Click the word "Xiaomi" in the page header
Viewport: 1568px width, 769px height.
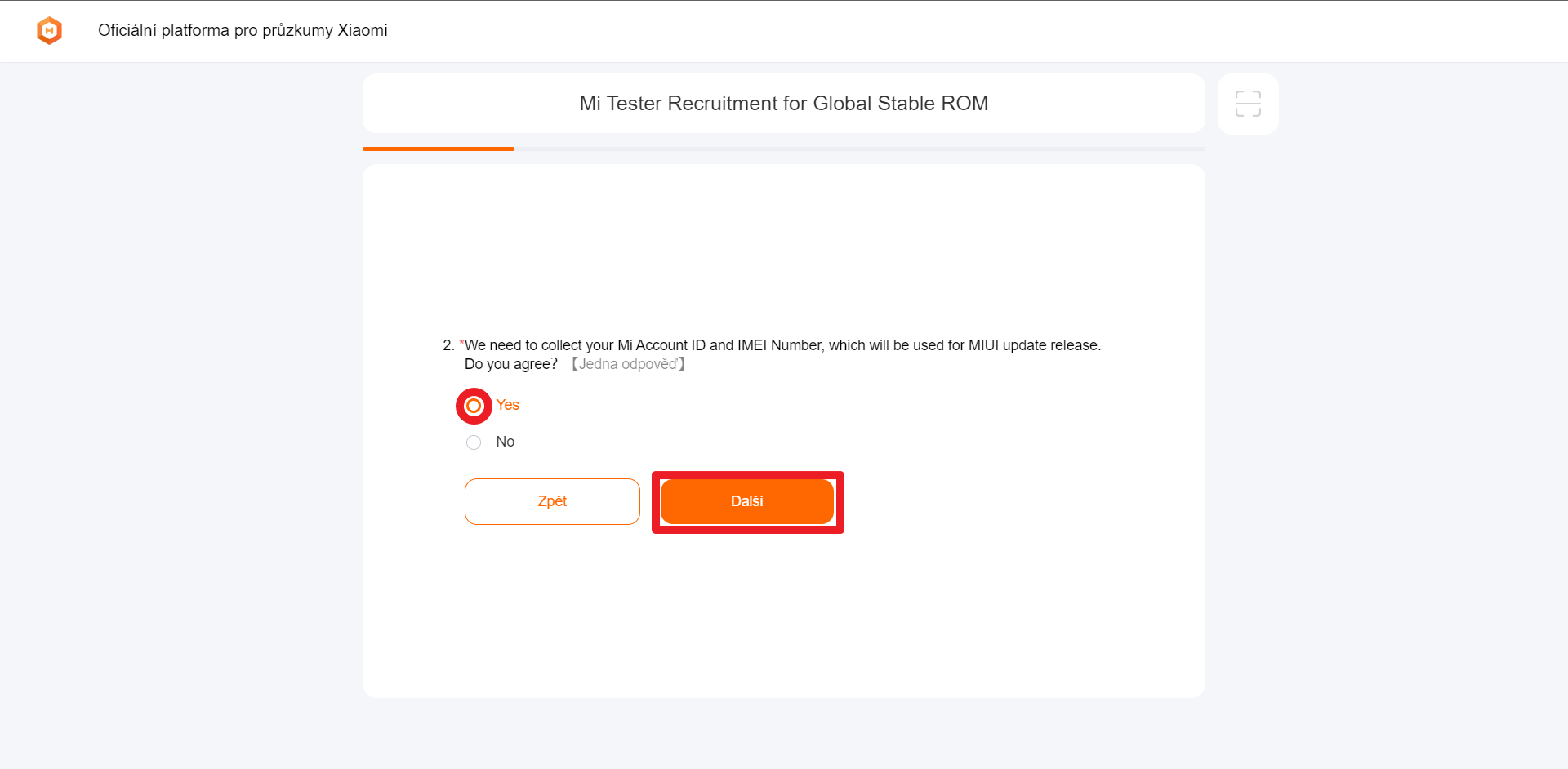pyautogui.click(x=363, y=30)
